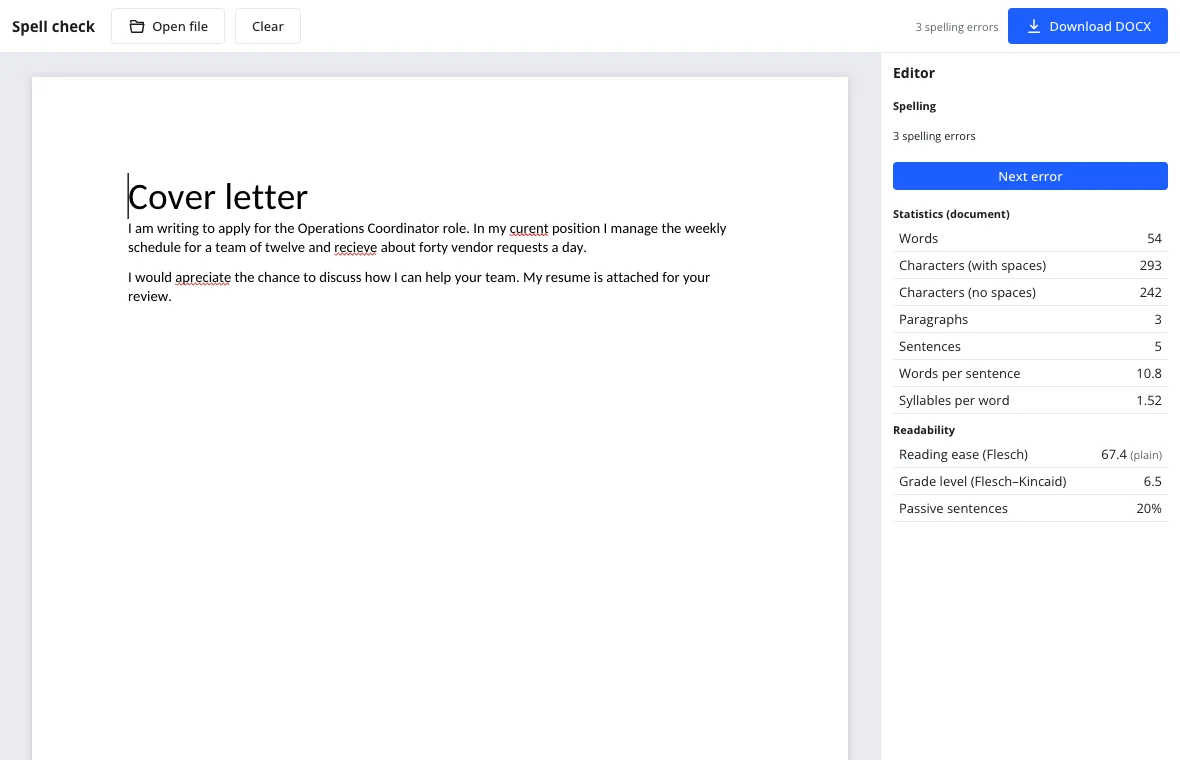Click the Editor panel heading
Screen dimensions: 1180x760
(x=913, y=73)
